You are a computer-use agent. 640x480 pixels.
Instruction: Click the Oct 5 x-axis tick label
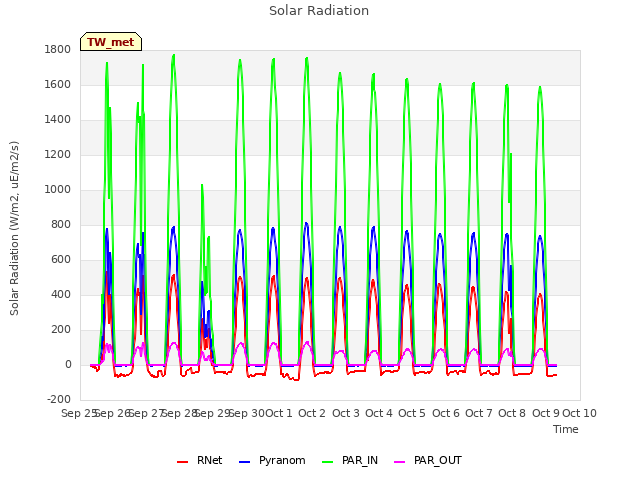pyautogui.click(x=412, y=413)
